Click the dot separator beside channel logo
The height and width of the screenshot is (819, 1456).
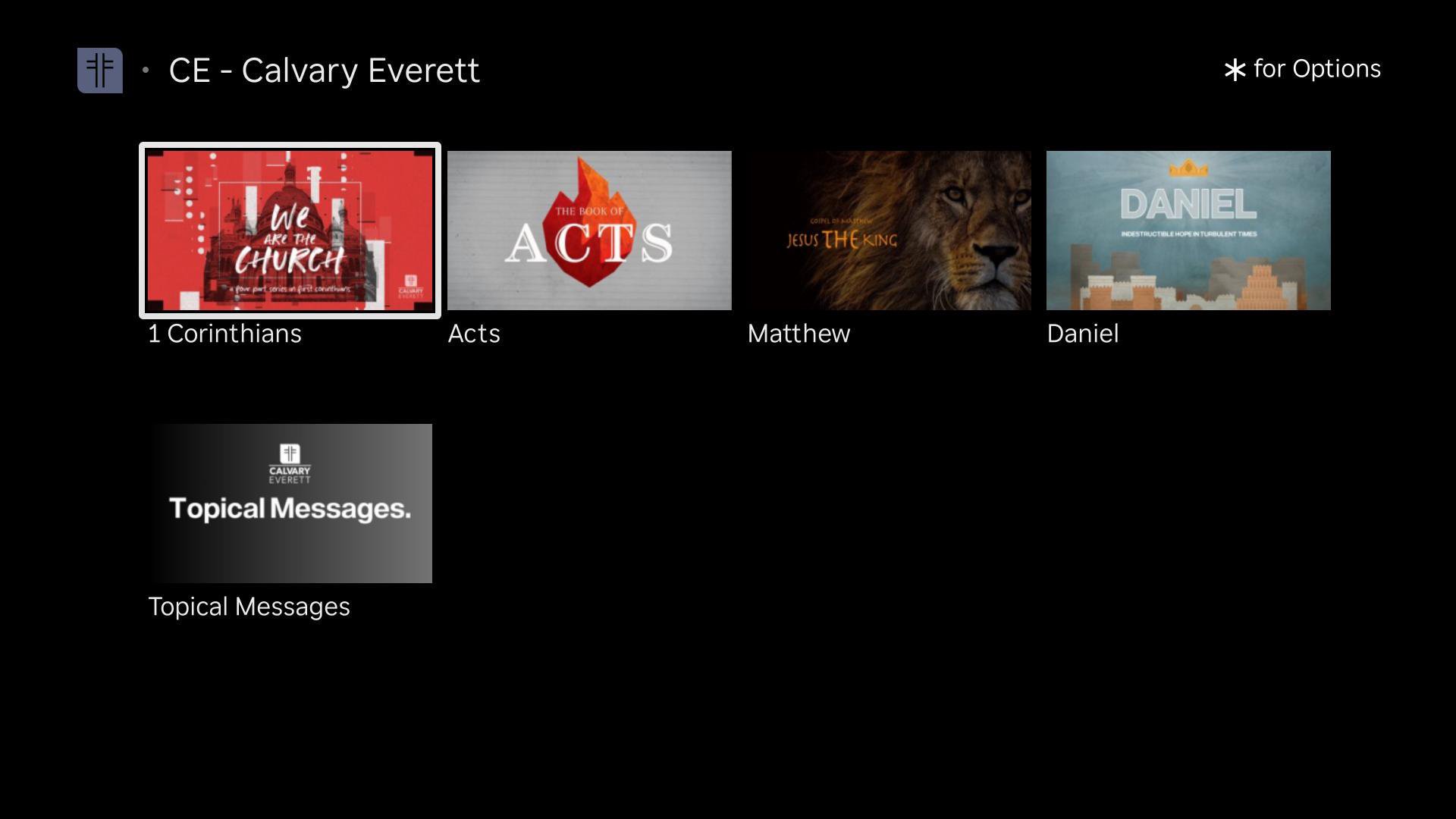click(146, 71)
